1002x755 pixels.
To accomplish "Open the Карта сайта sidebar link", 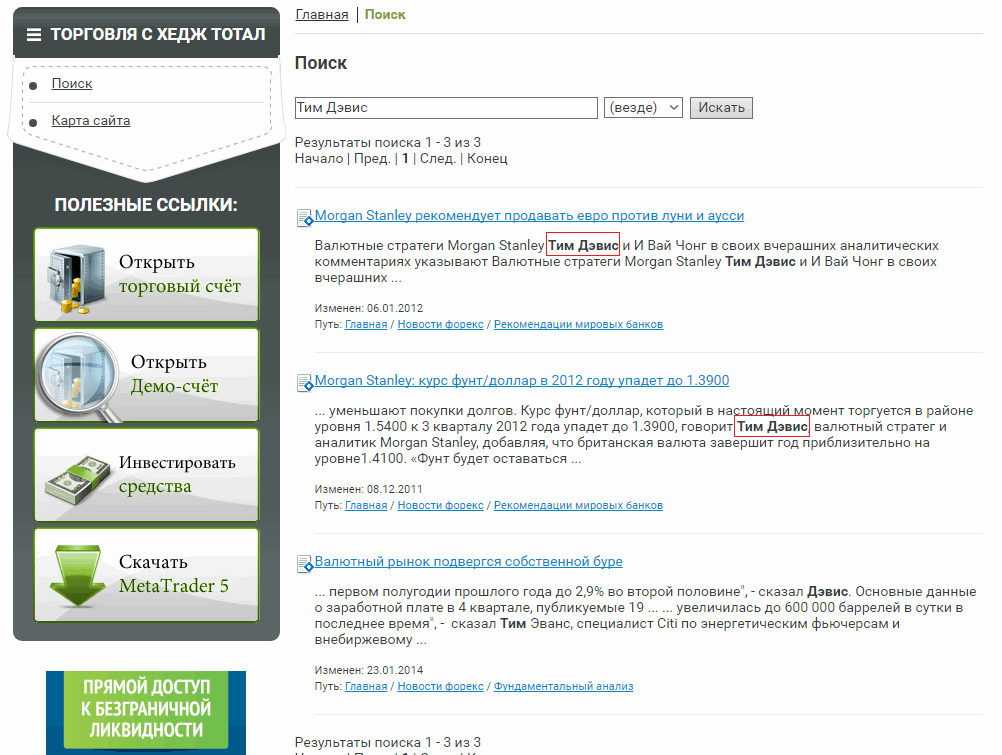I will 91,120.
